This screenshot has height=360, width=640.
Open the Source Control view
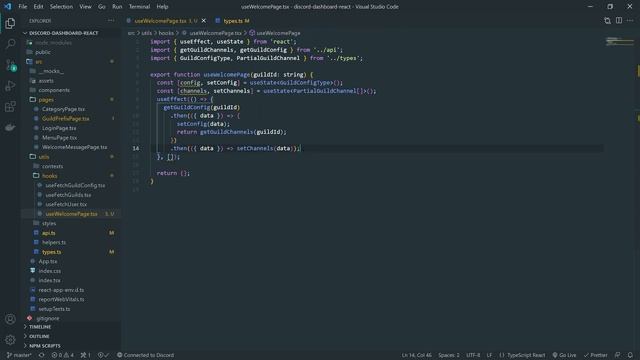(x=10, y=65)
